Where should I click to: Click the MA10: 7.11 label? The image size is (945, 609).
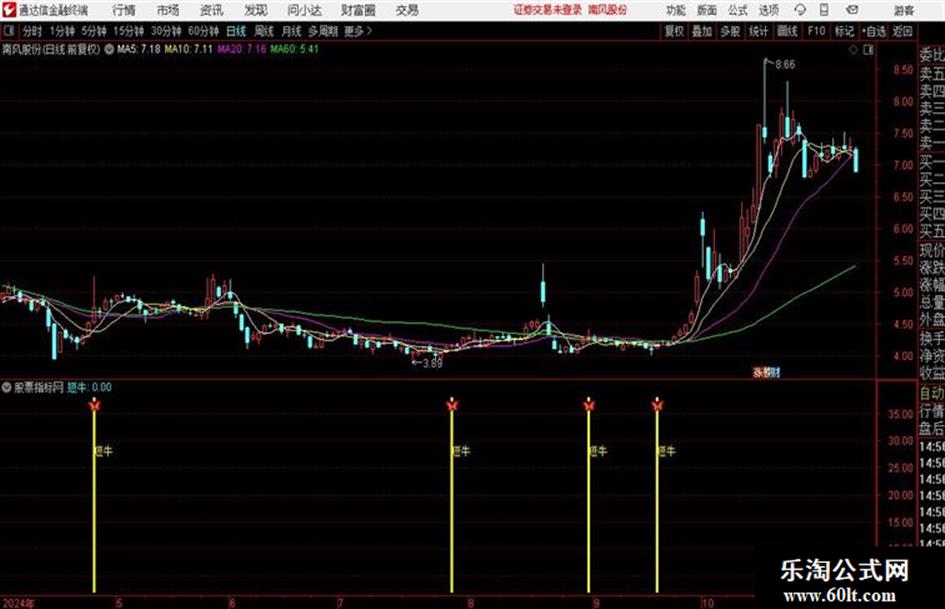coord(189,49)
